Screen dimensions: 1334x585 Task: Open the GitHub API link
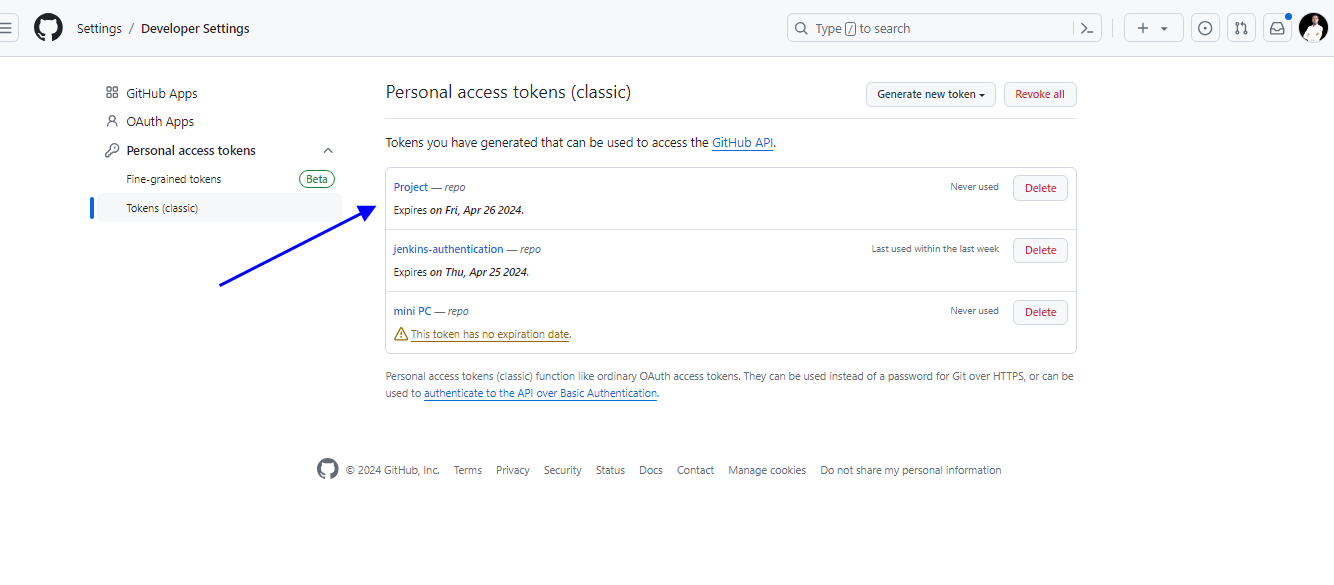coord(742,143)
